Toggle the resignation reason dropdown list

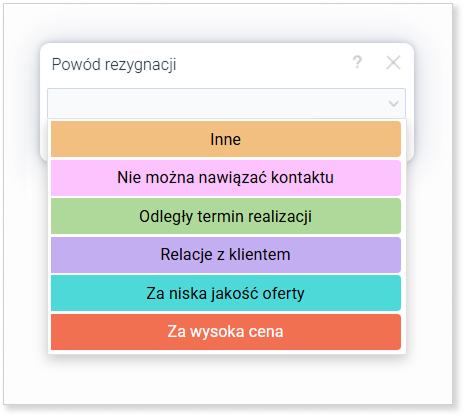(x=226, y=103)
